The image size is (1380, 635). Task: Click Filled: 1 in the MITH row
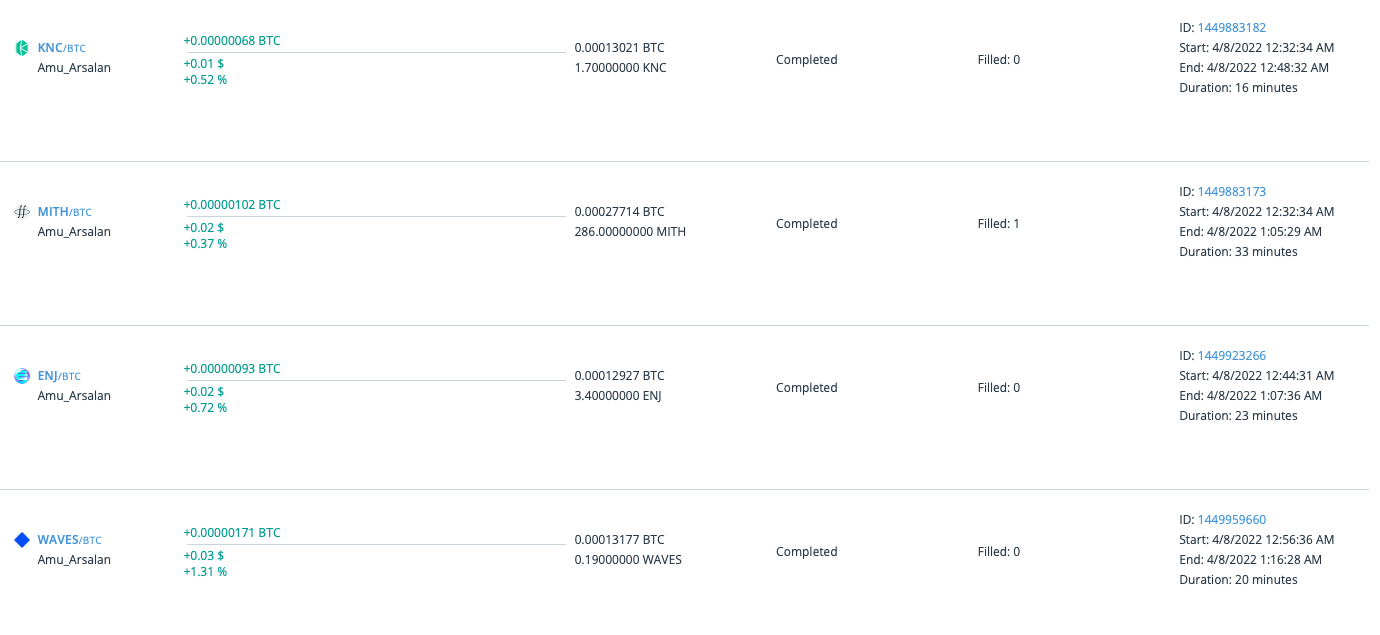tap(999, 224)
